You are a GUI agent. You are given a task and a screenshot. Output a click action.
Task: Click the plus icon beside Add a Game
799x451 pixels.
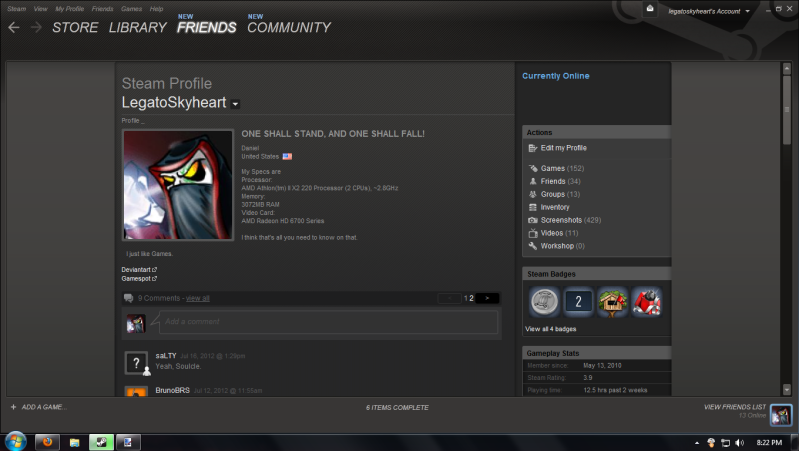[x=13, y=407]
